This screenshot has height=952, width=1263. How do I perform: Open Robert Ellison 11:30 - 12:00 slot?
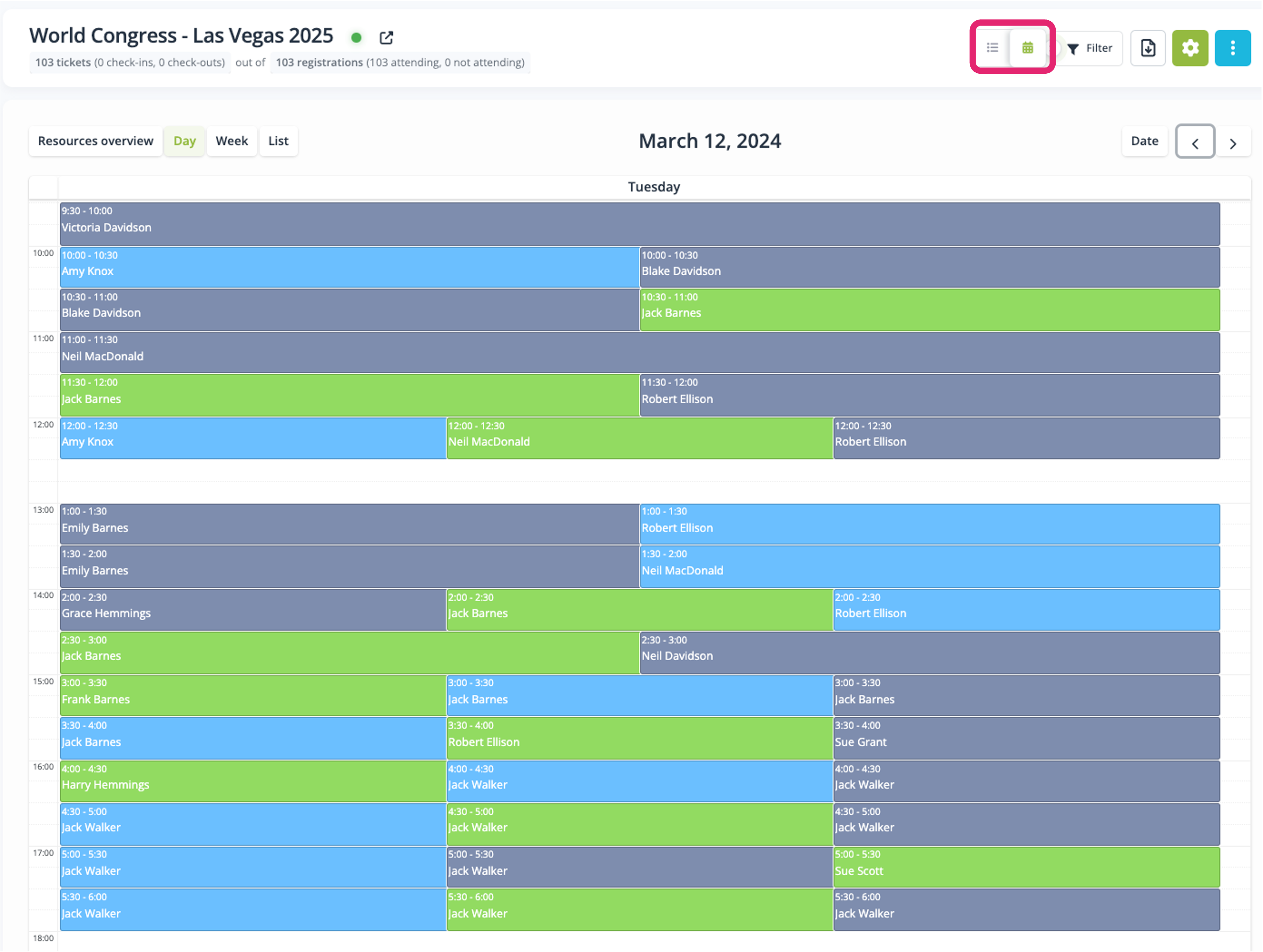pyautogui.click(x=929, y=395)
